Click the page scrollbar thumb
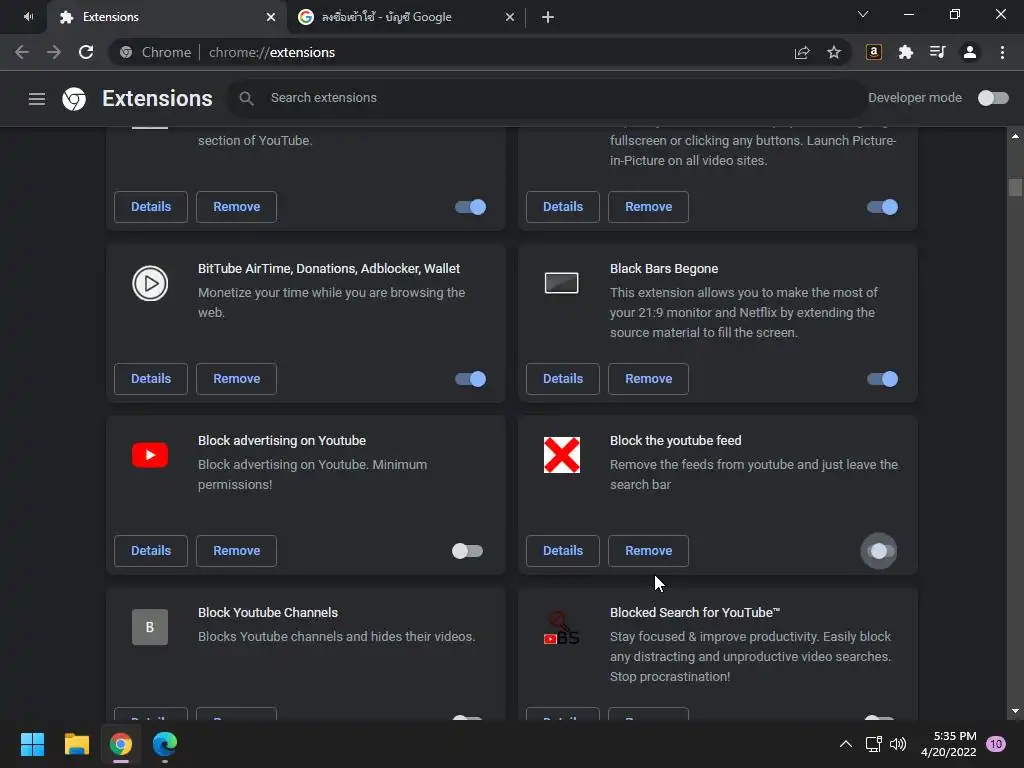The image size is (1024, 768). [x=1015, y=187]
